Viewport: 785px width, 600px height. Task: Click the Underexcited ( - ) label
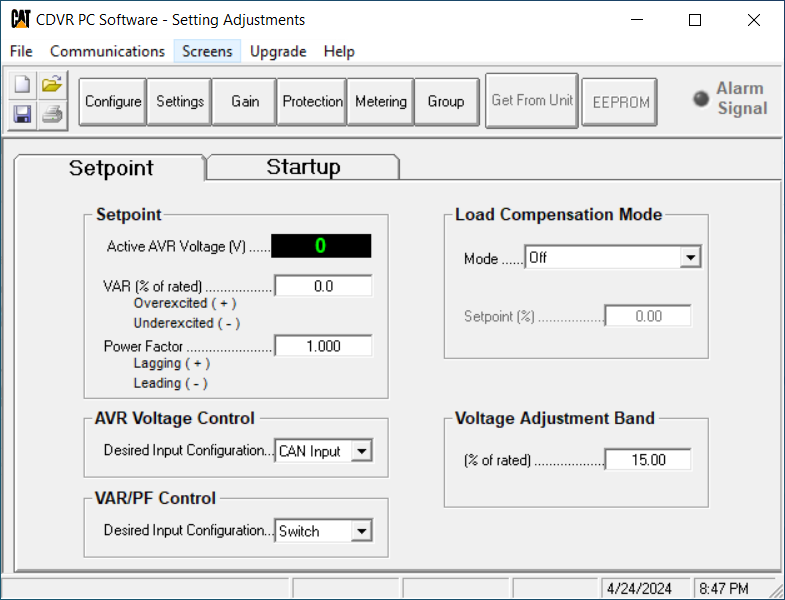[187, 324]
